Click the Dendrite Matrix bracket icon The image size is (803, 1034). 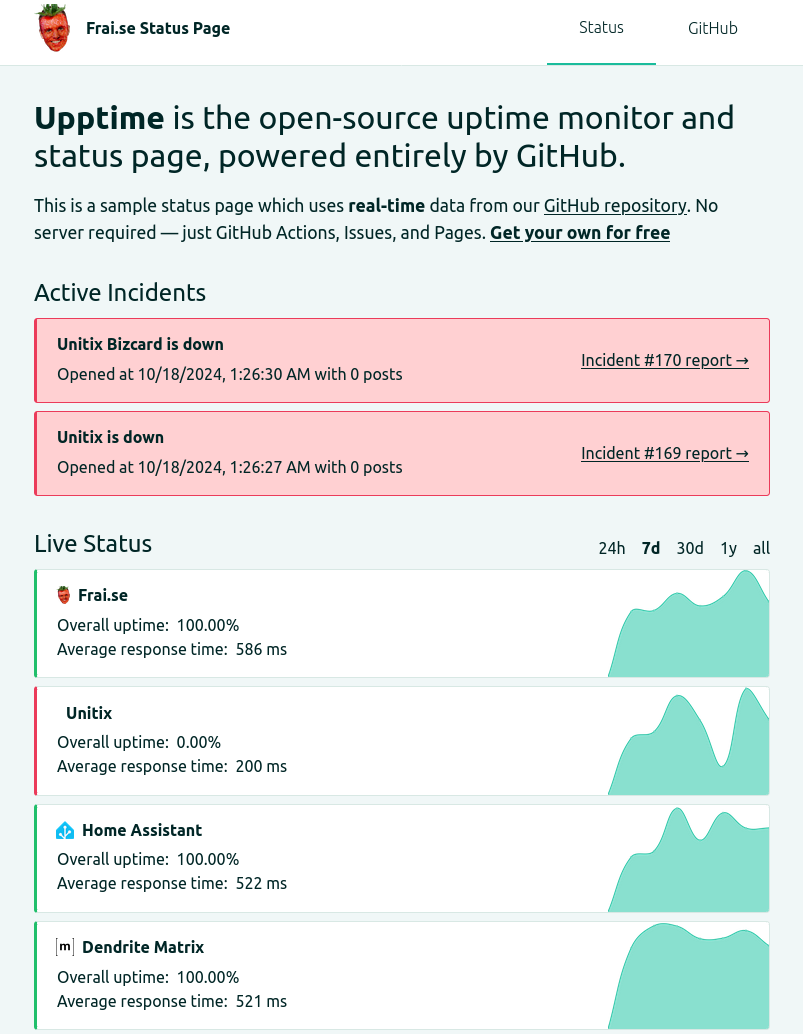coord(65,947)
